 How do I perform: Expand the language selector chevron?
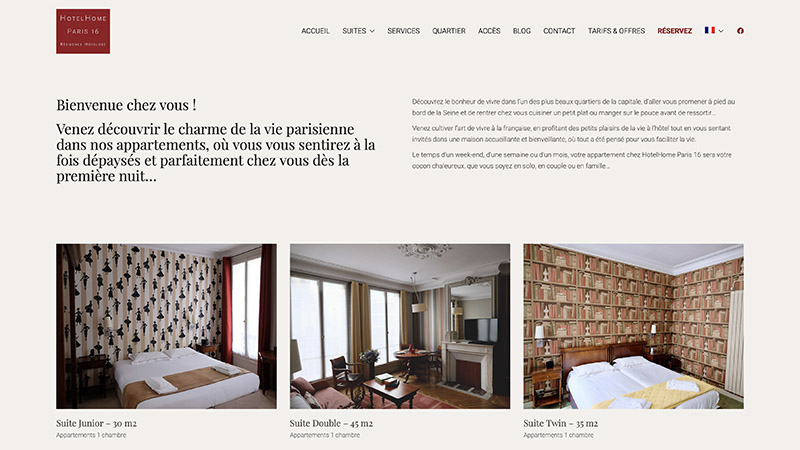721,31
